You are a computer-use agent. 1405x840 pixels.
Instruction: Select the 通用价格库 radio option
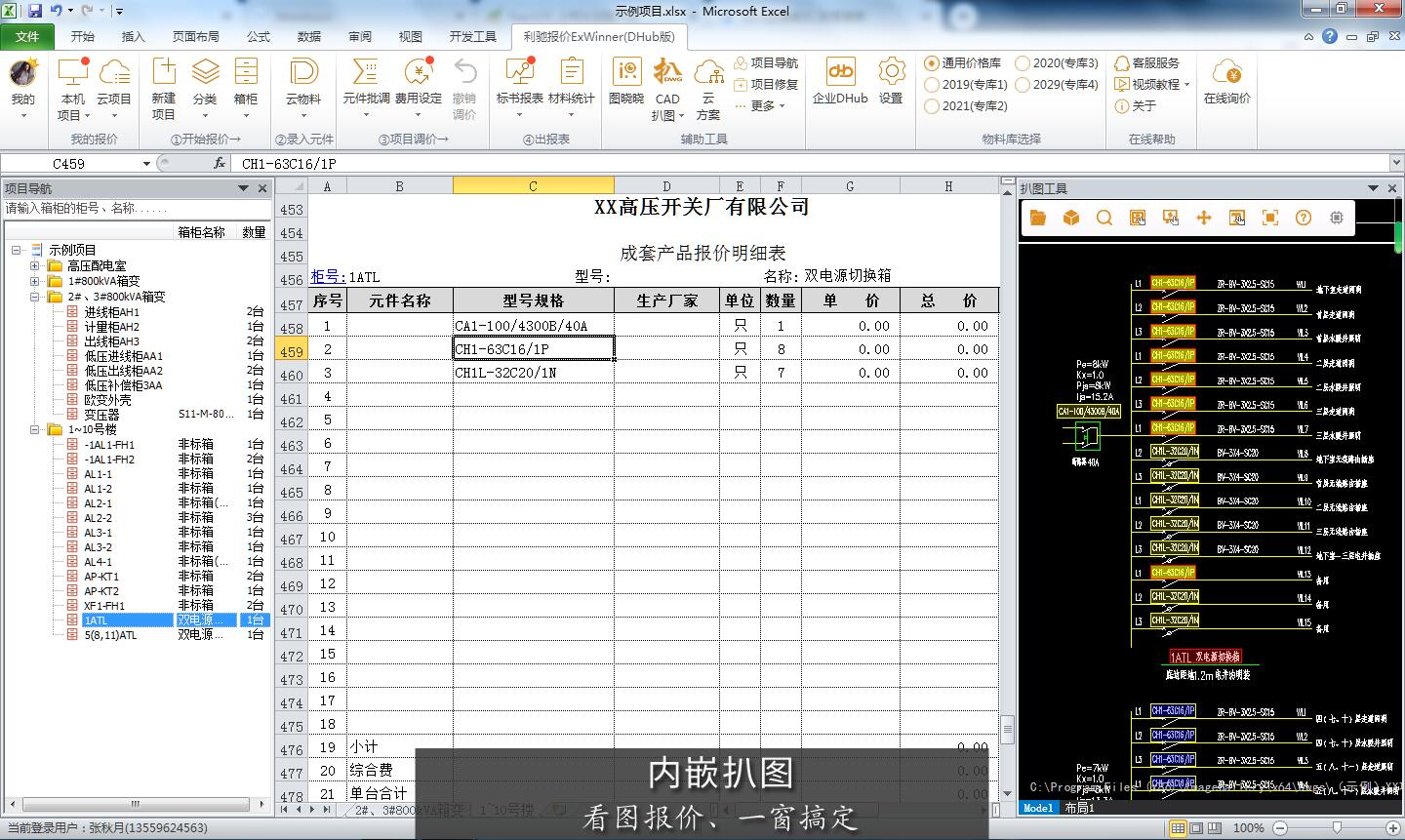click(x=963, y=62)
